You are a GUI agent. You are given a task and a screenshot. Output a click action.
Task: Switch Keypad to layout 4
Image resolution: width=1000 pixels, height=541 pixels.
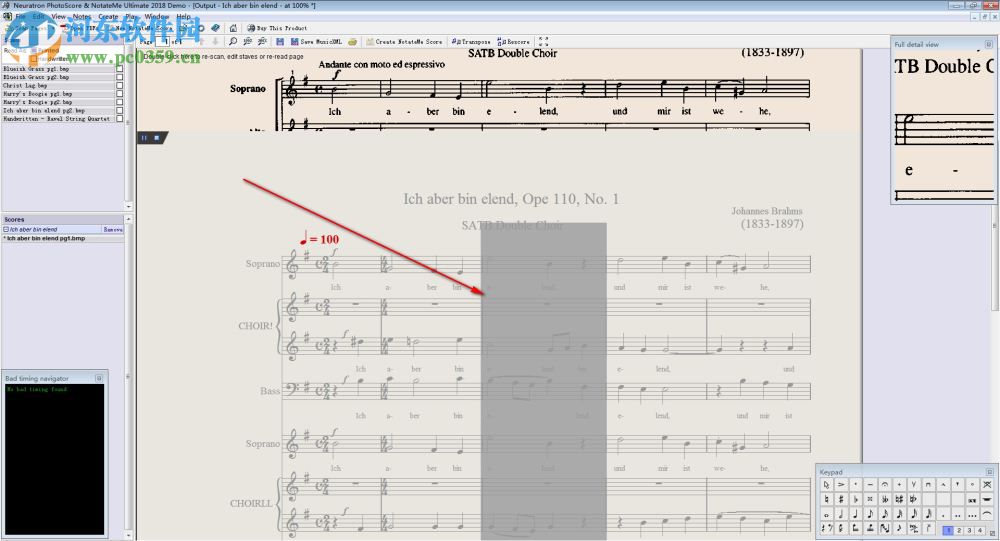980,530
